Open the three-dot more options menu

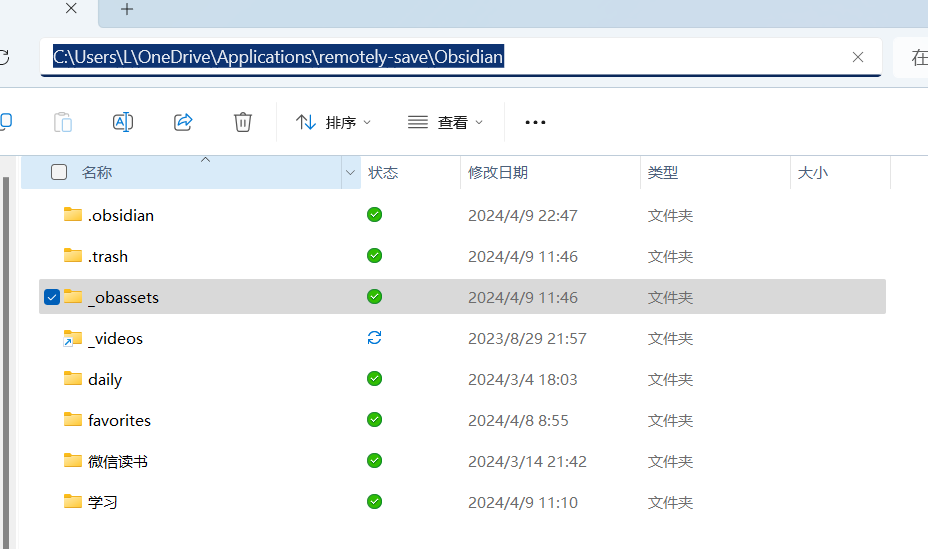(x=535, y=122)
